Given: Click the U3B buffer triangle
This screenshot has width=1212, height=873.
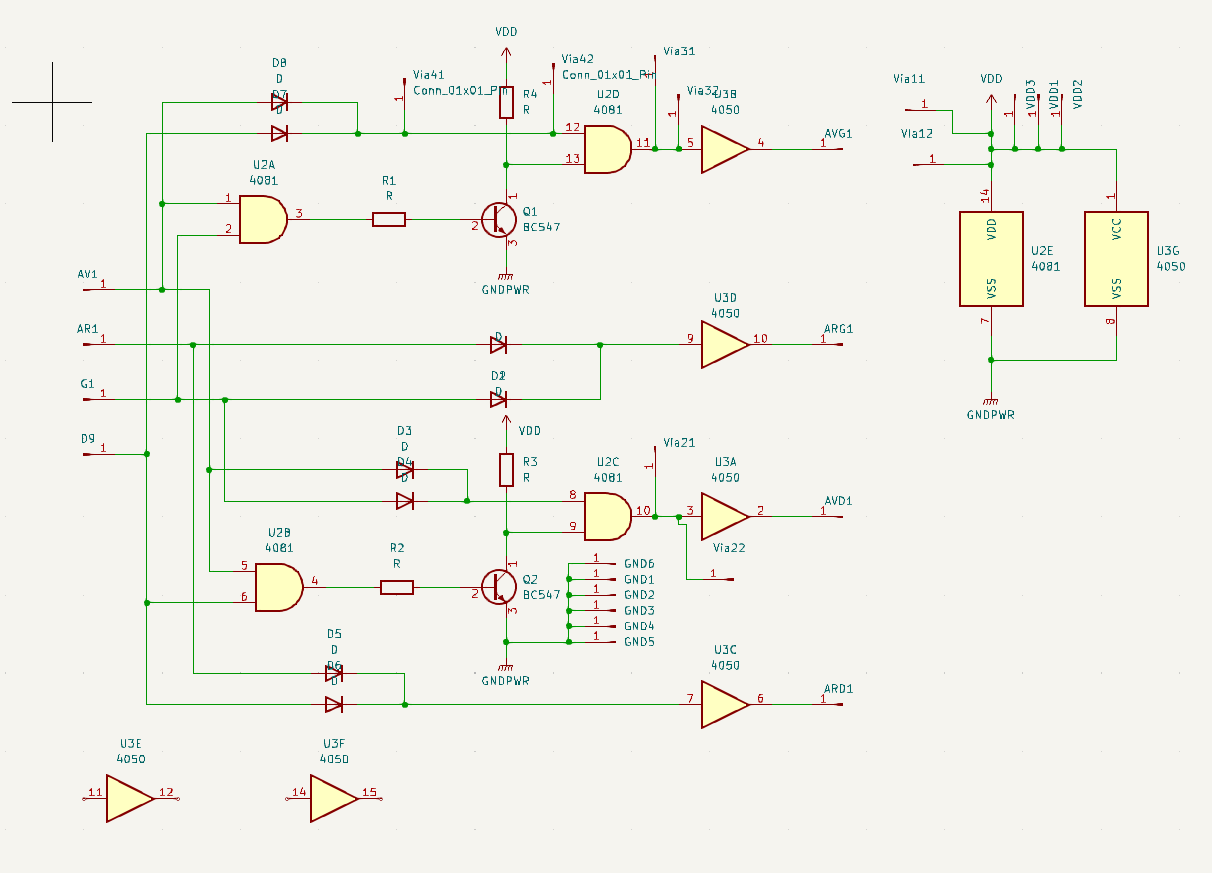Looking at the screenshot, I should pos(723,149).
